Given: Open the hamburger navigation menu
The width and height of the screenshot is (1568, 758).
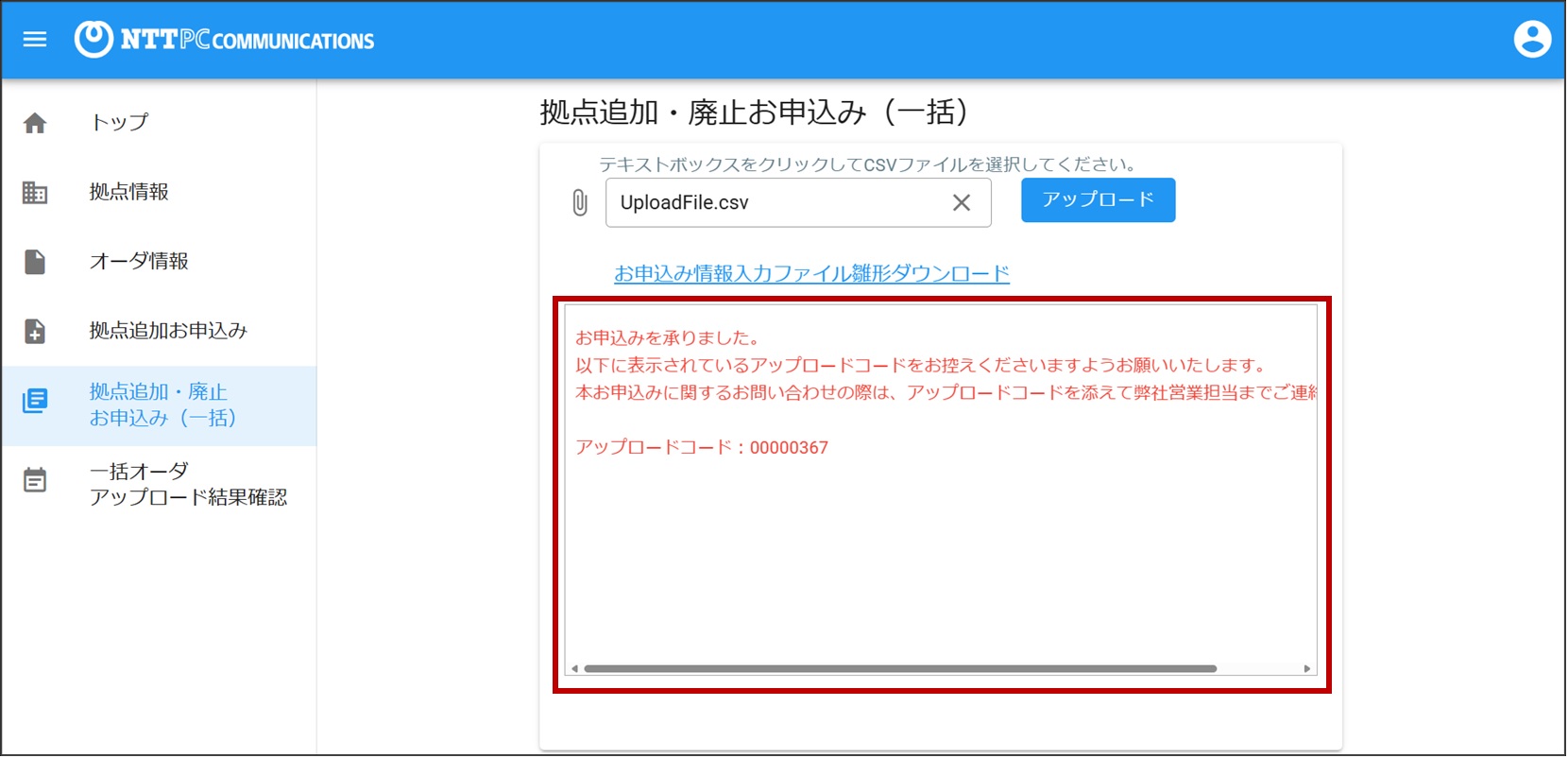Looking at the screenshot, I should pyautogui.click(x=35, y=40).
